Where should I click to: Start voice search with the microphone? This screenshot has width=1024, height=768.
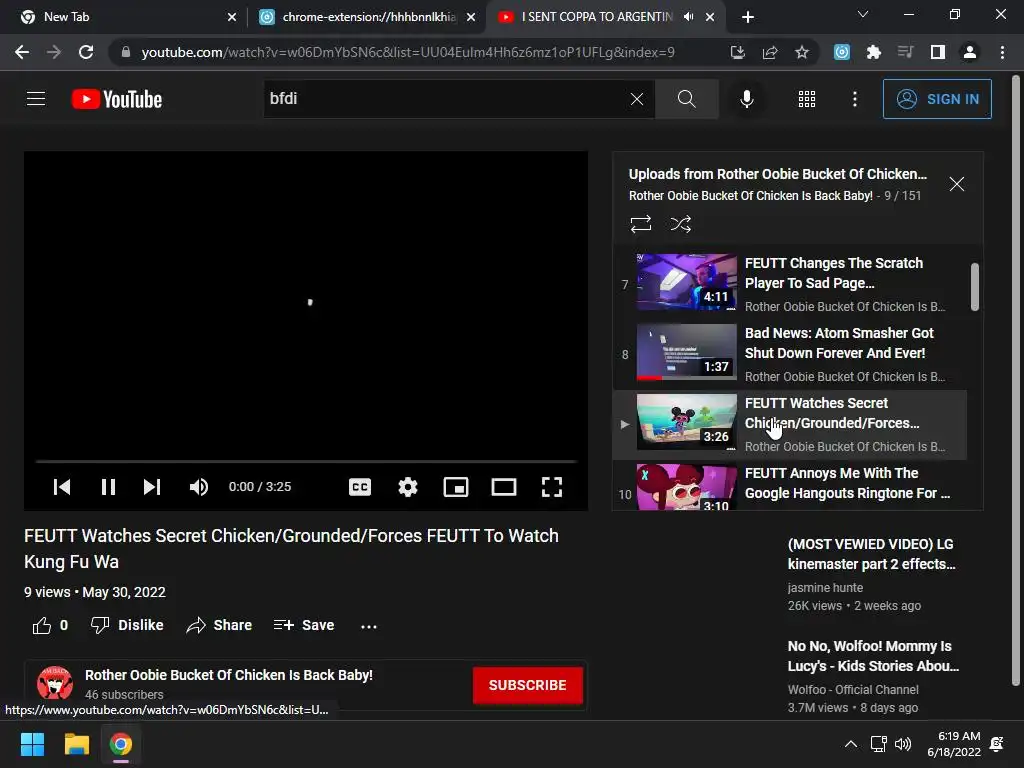pyautogui.click(x=746, y=99)
